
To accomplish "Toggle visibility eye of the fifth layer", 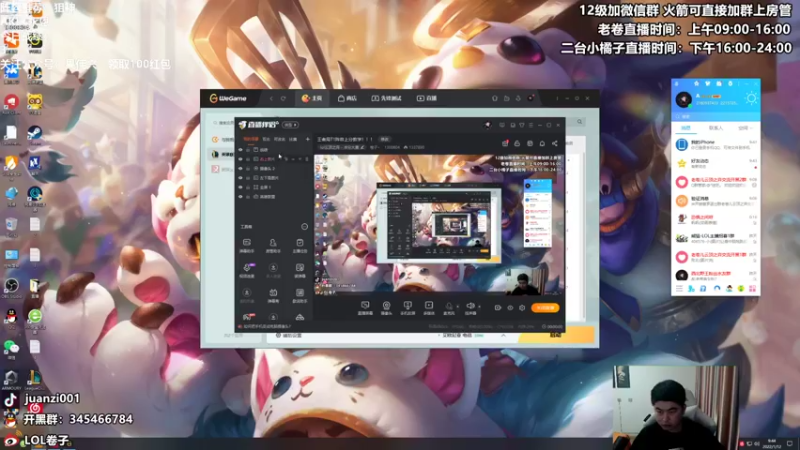I will pos(240,187).
